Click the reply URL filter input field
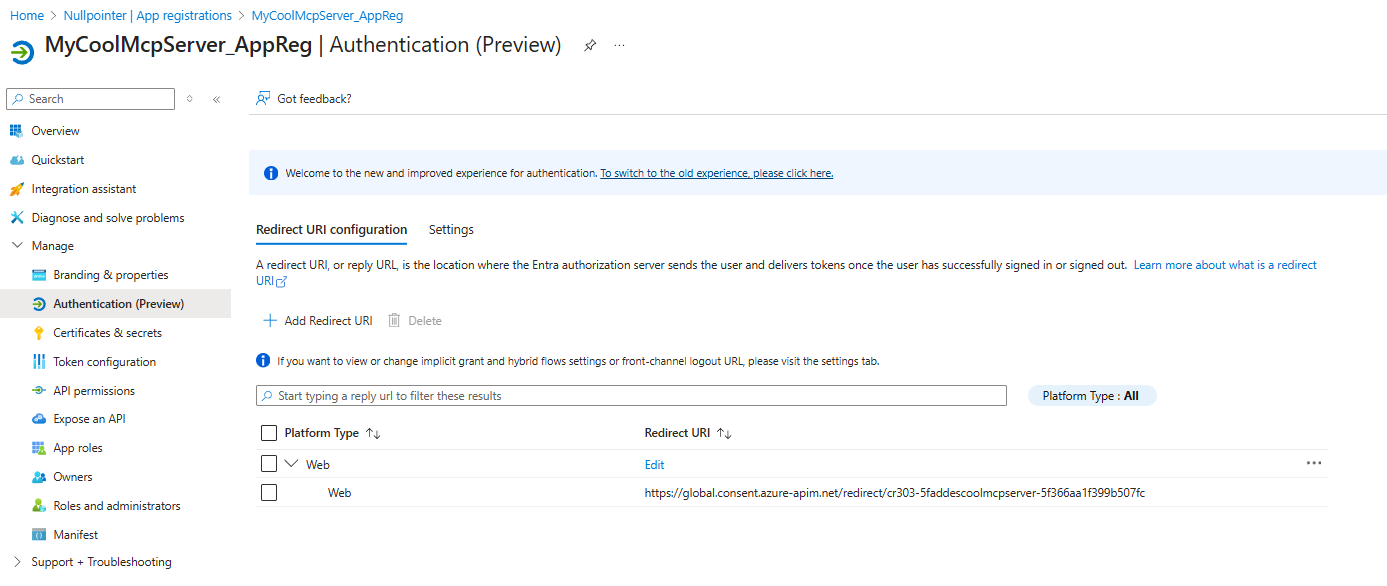 [x=630, y=396]
